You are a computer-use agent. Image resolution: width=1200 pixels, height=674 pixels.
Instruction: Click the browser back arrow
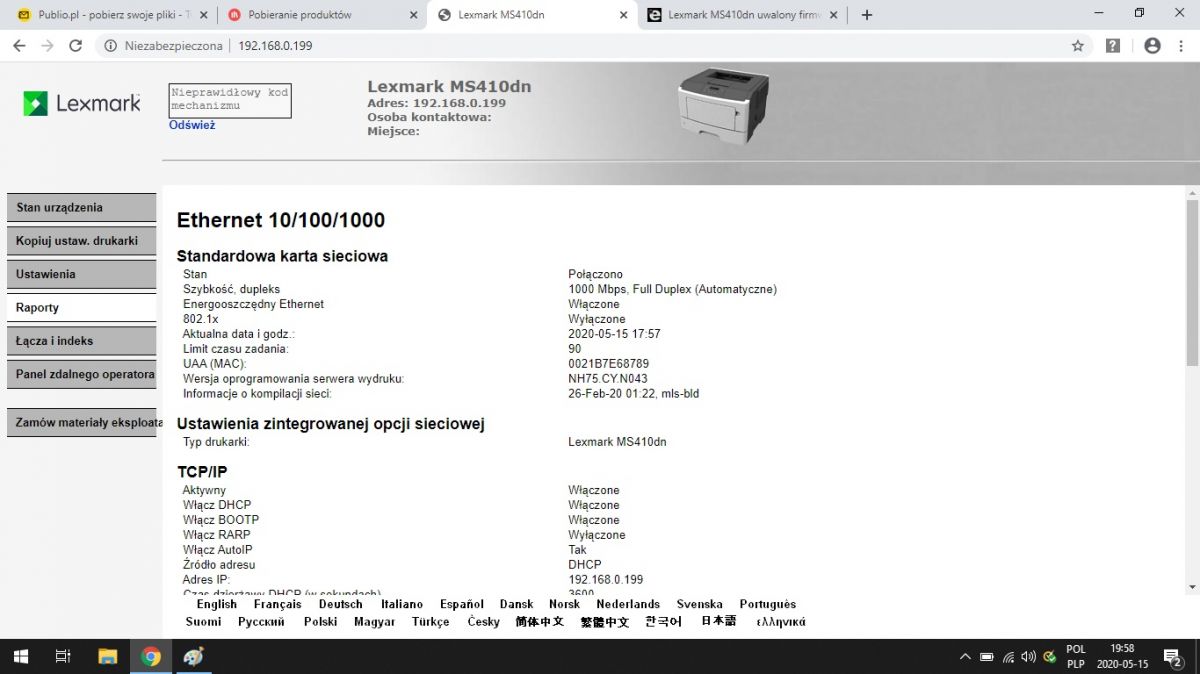pos(19,46)
